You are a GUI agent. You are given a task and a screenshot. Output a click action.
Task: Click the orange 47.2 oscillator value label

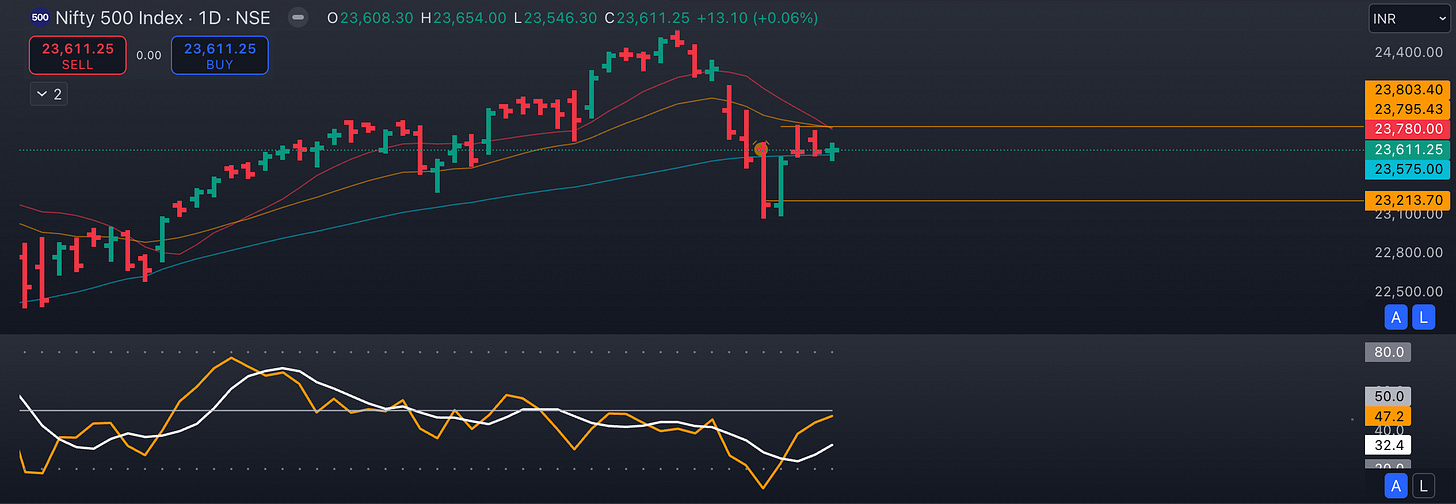1387,415
